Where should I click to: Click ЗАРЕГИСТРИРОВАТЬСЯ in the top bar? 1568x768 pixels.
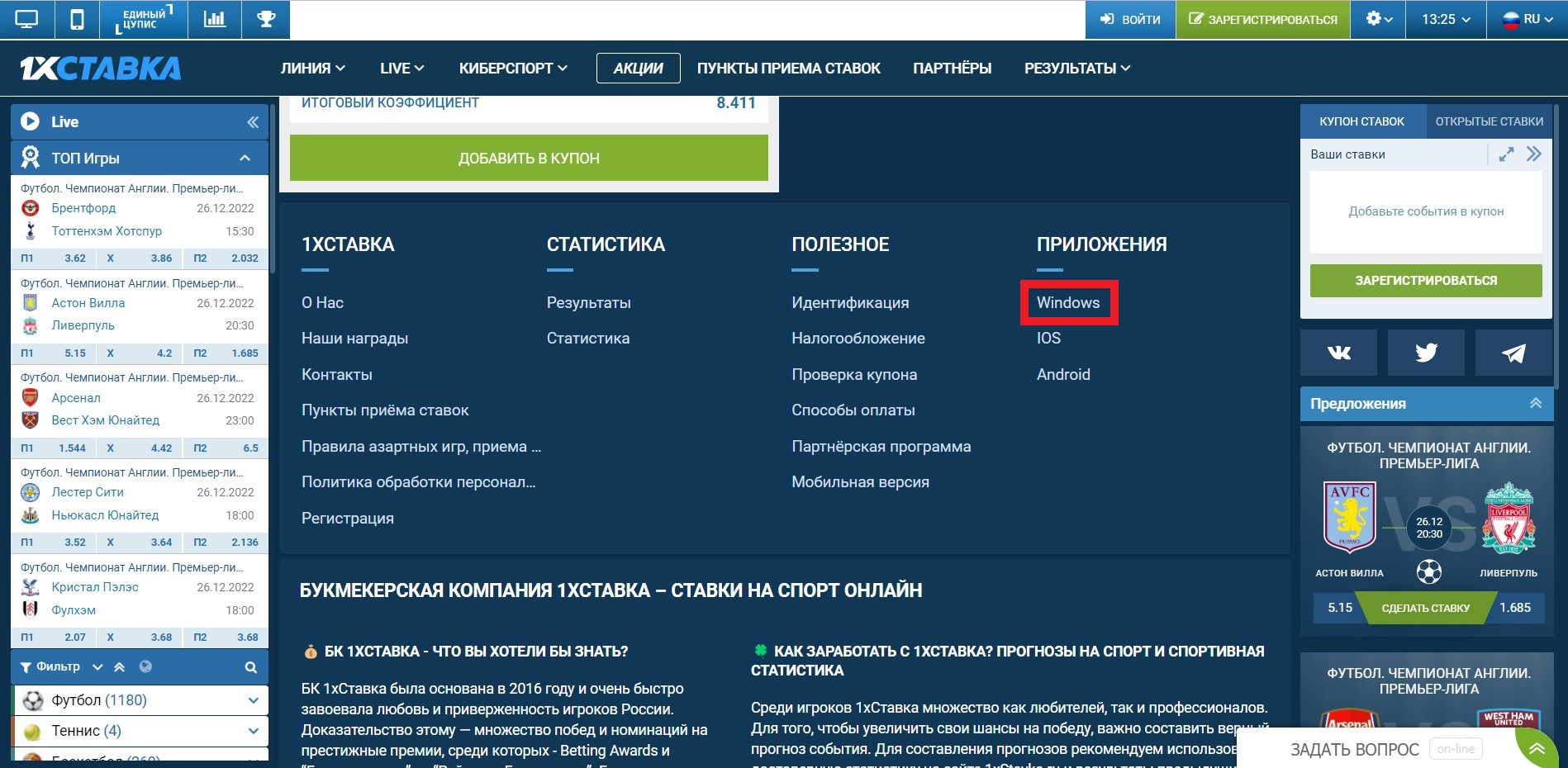coord(1263,20)
